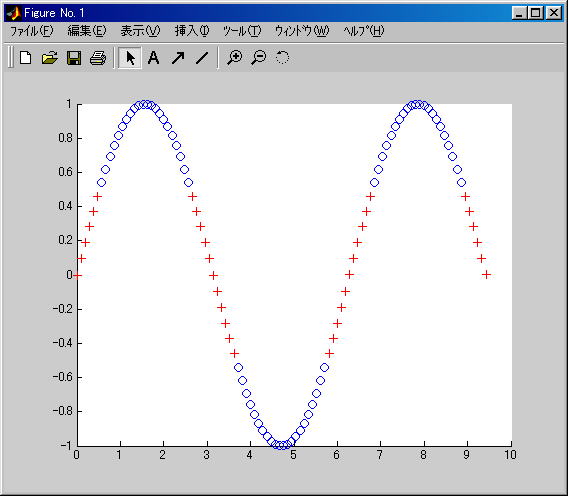Select the Insert Line tool
Viewport: 568px width, 496px height.
point(202,58)
